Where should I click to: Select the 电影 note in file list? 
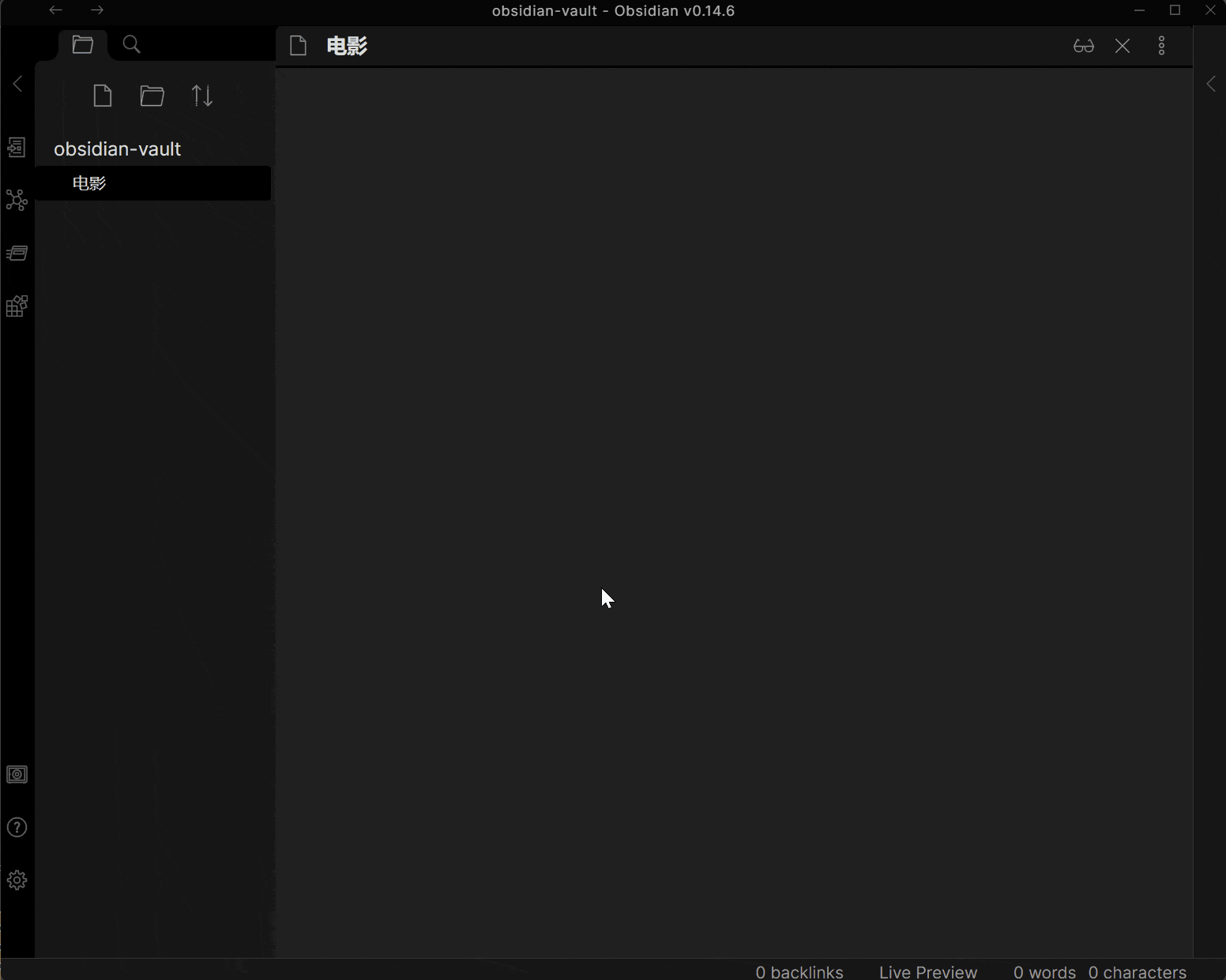(89, 183)
